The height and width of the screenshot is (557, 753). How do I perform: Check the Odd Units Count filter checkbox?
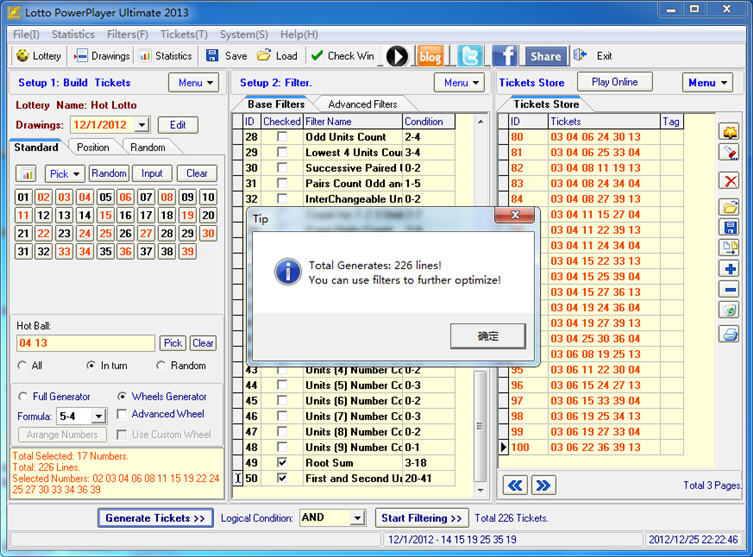pyautogui.click(x=282, y=137)
